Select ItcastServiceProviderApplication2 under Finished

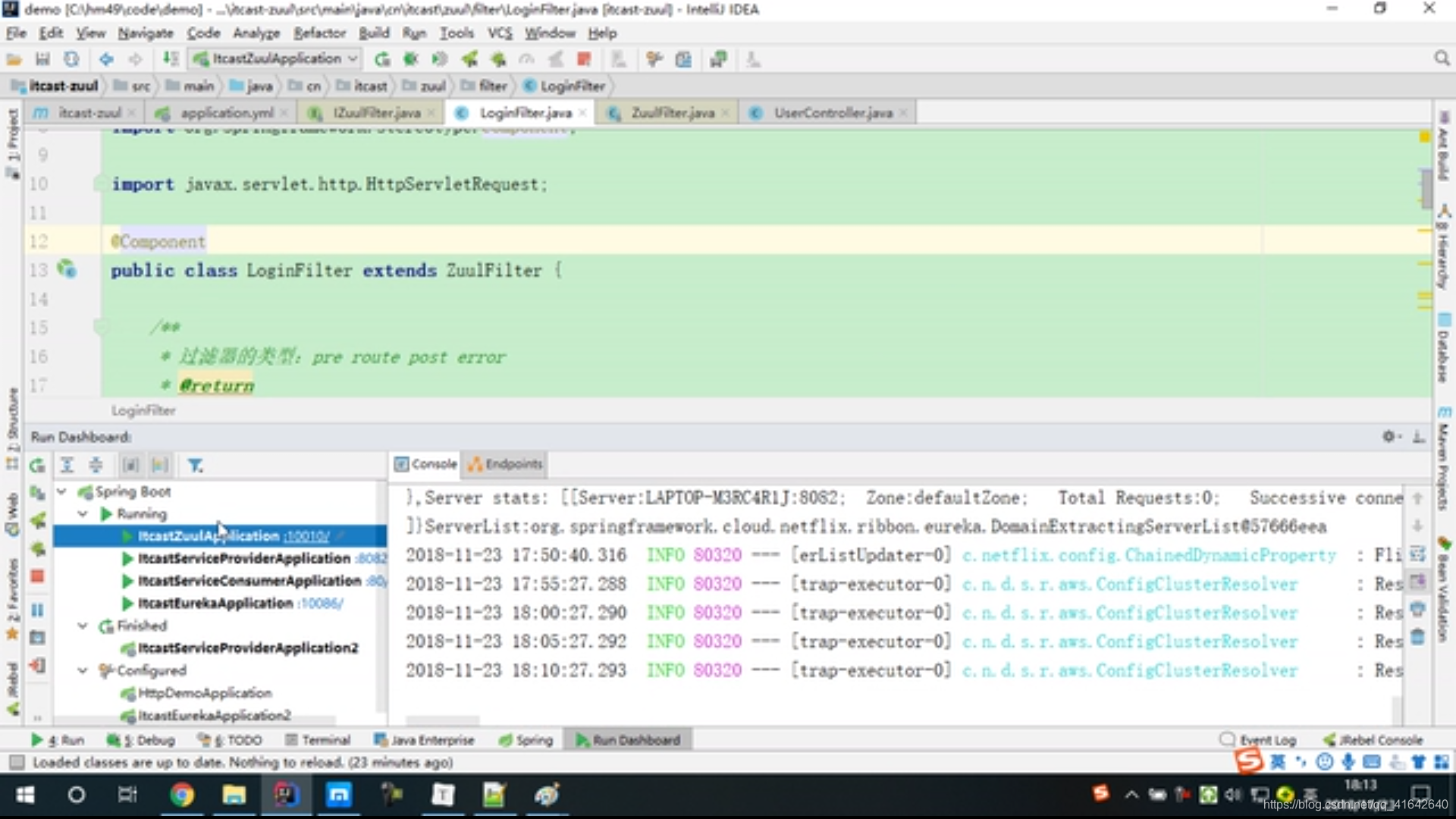247,648
